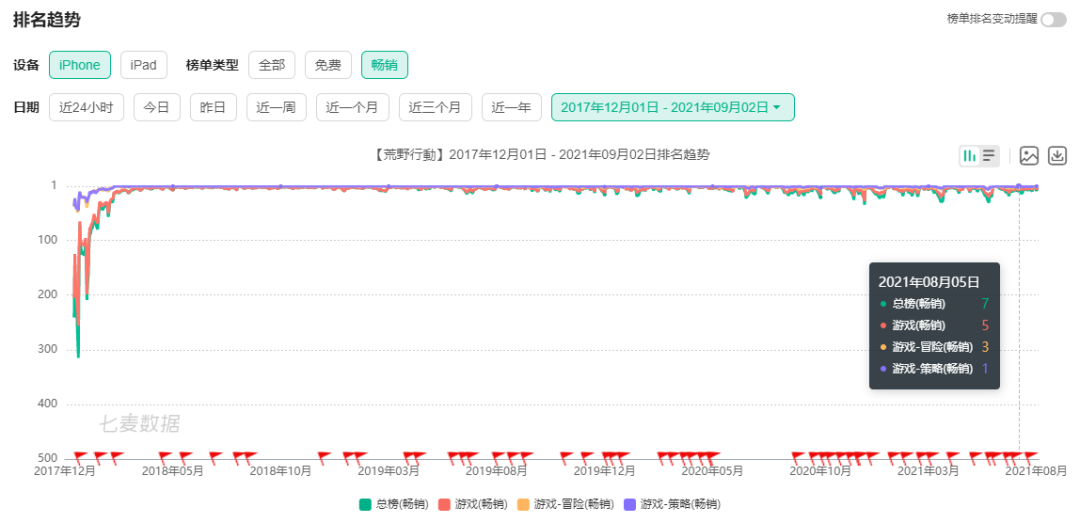Open the custom date range dropdown
The width and height of the screenshot is (1080, 523).
pos(673,107)
